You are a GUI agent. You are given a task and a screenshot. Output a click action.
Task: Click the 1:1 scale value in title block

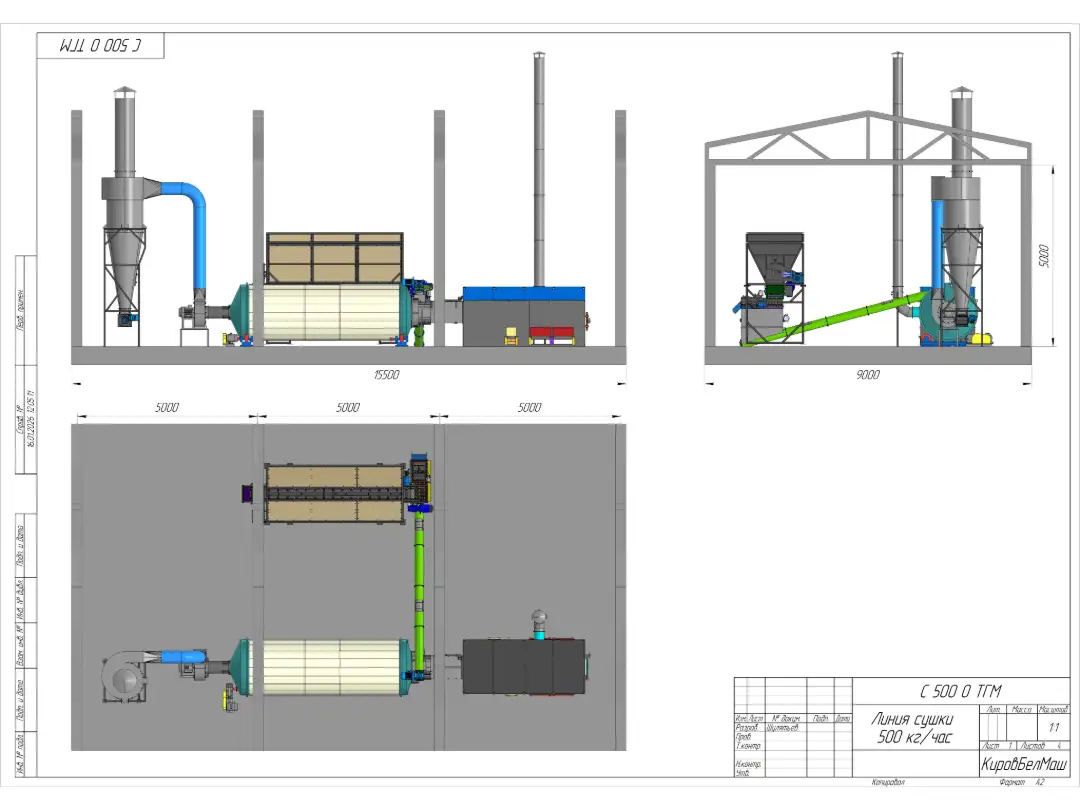tap(1053, 727)
